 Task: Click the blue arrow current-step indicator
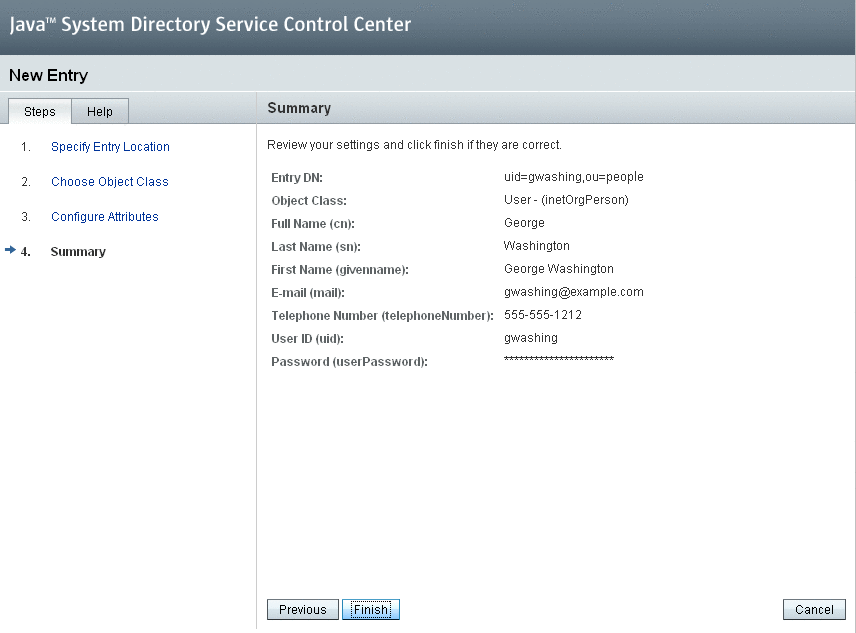click(x=10, y=250)
